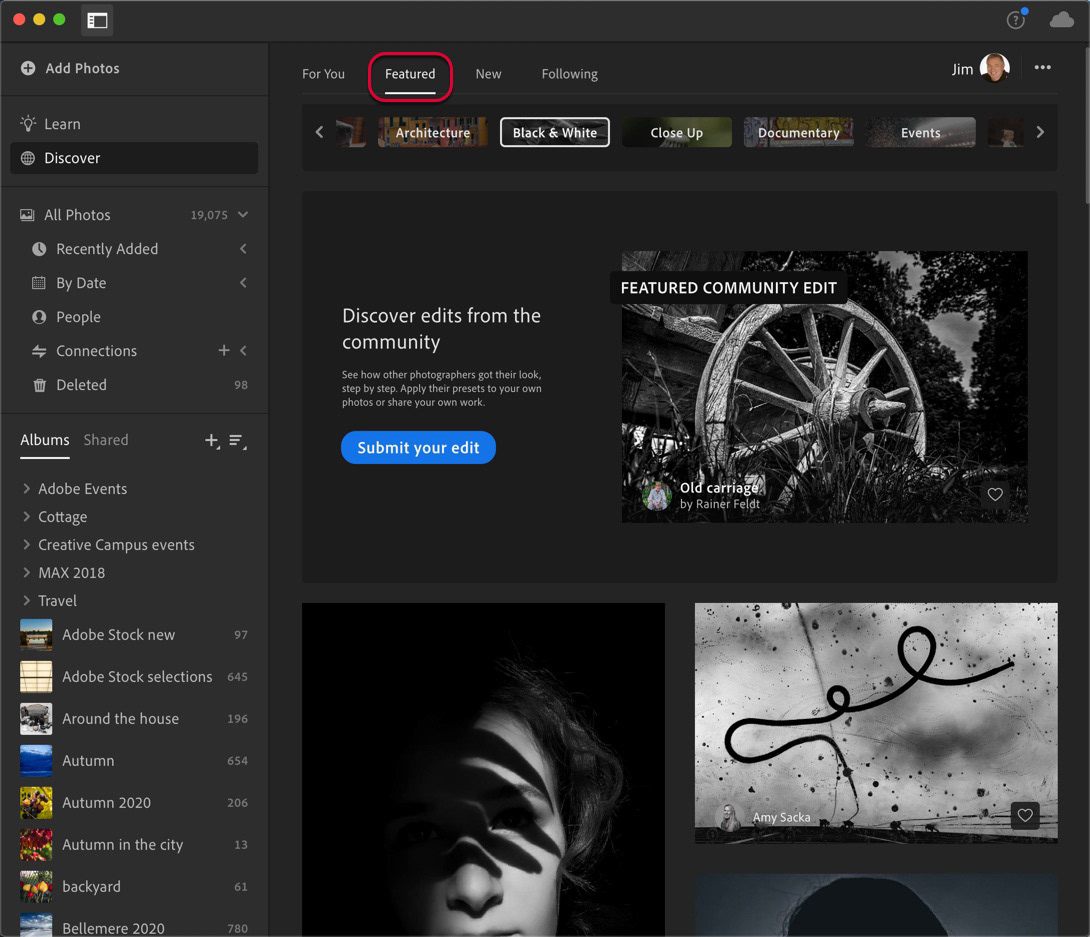
Task: Open backyard album
Action: (x=134, y=886)
